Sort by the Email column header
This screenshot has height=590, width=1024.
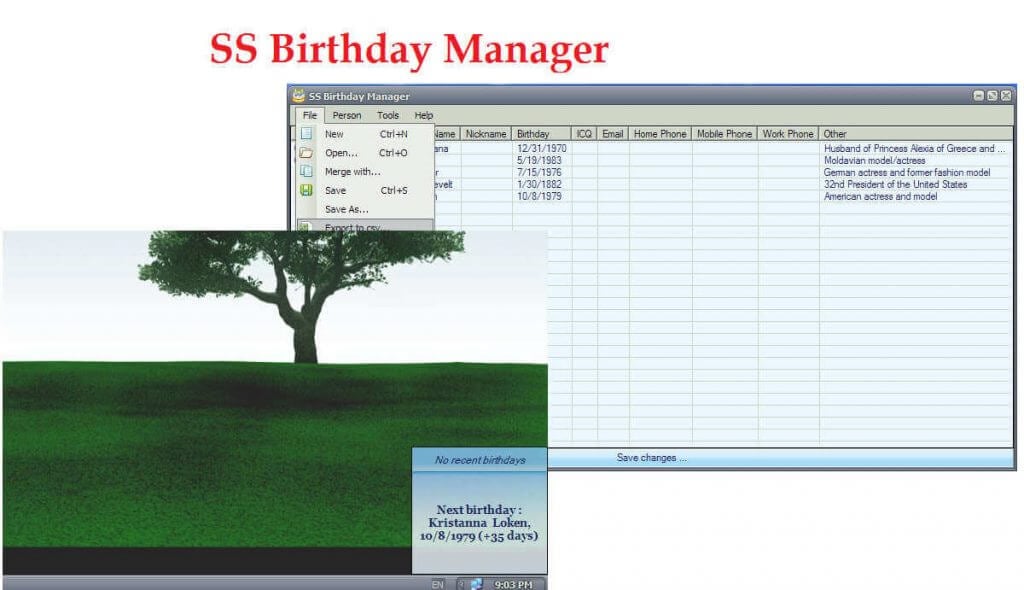613,133
